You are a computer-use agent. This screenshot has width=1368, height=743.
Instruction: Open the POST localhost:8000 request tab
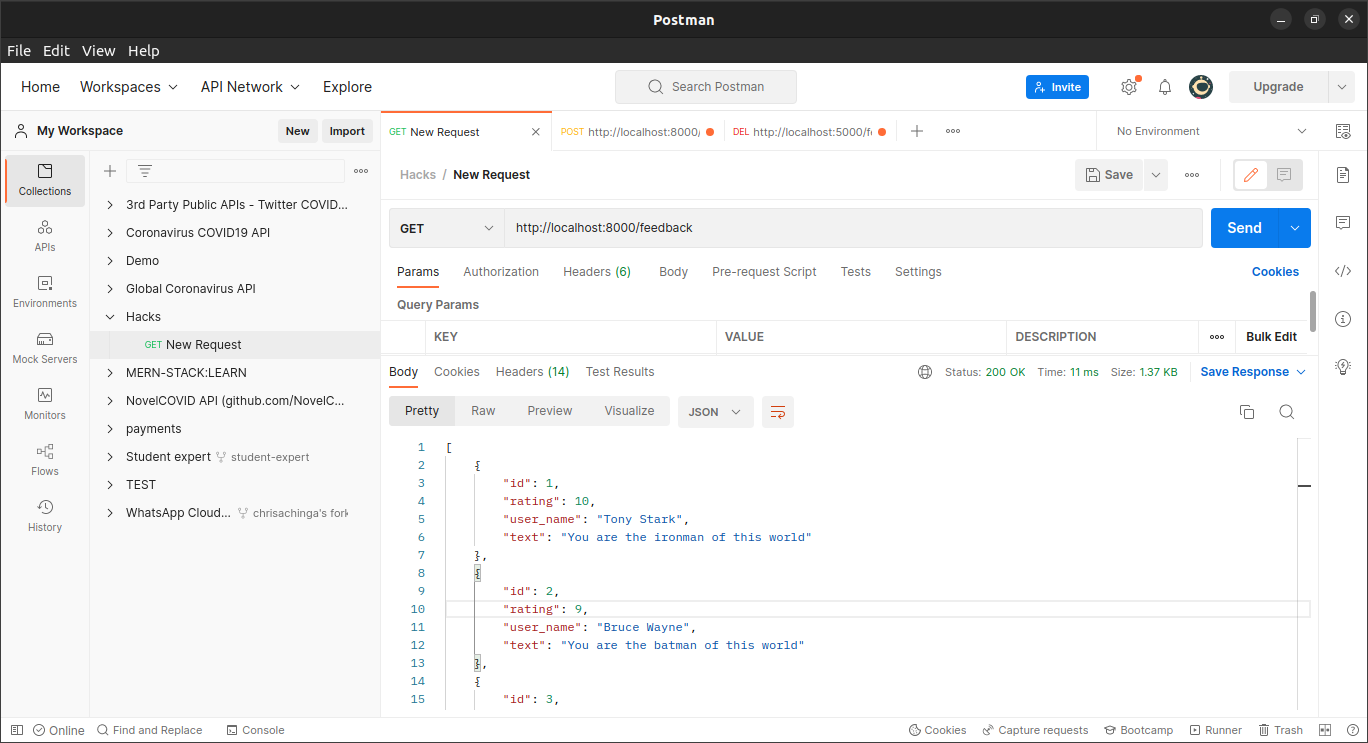click(637, 131)
